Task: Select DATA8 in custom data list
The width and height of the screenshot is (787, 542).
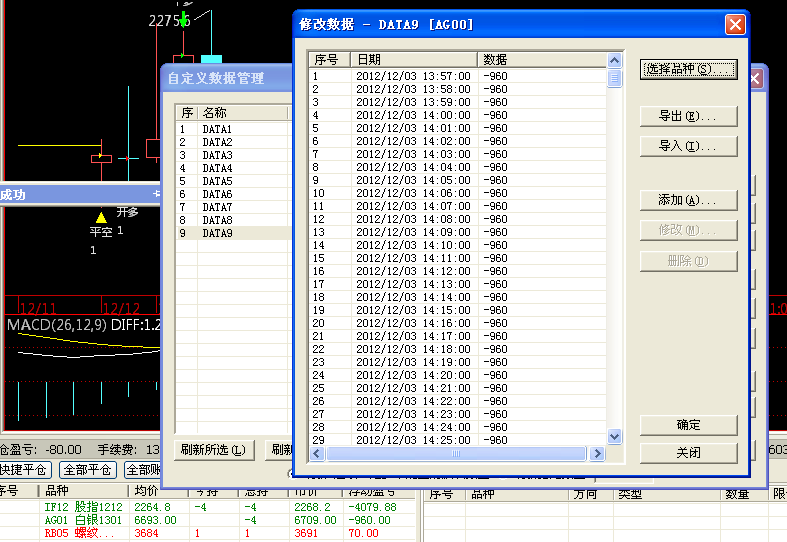Action: click(233, 220)
